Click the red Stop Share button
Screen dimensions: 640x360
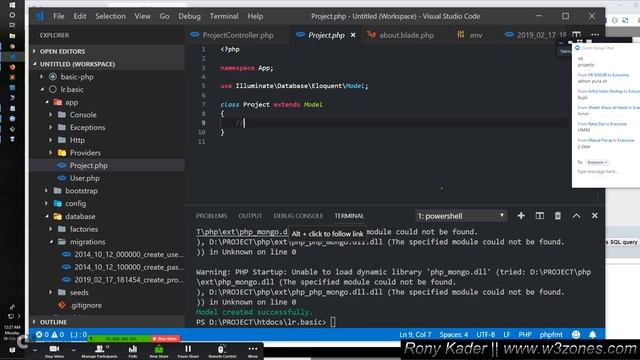165,339
